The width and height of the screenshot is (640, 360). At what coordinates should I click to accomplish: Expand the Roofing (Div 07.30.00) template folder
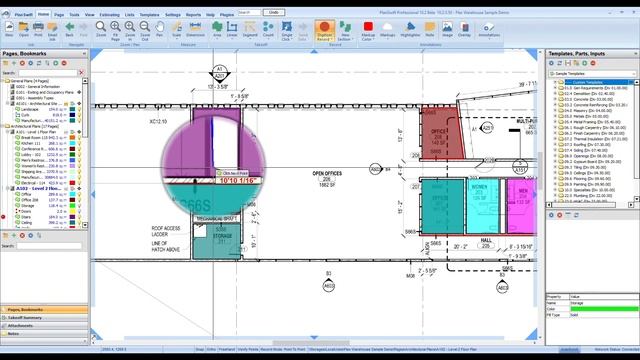point(555,144)
